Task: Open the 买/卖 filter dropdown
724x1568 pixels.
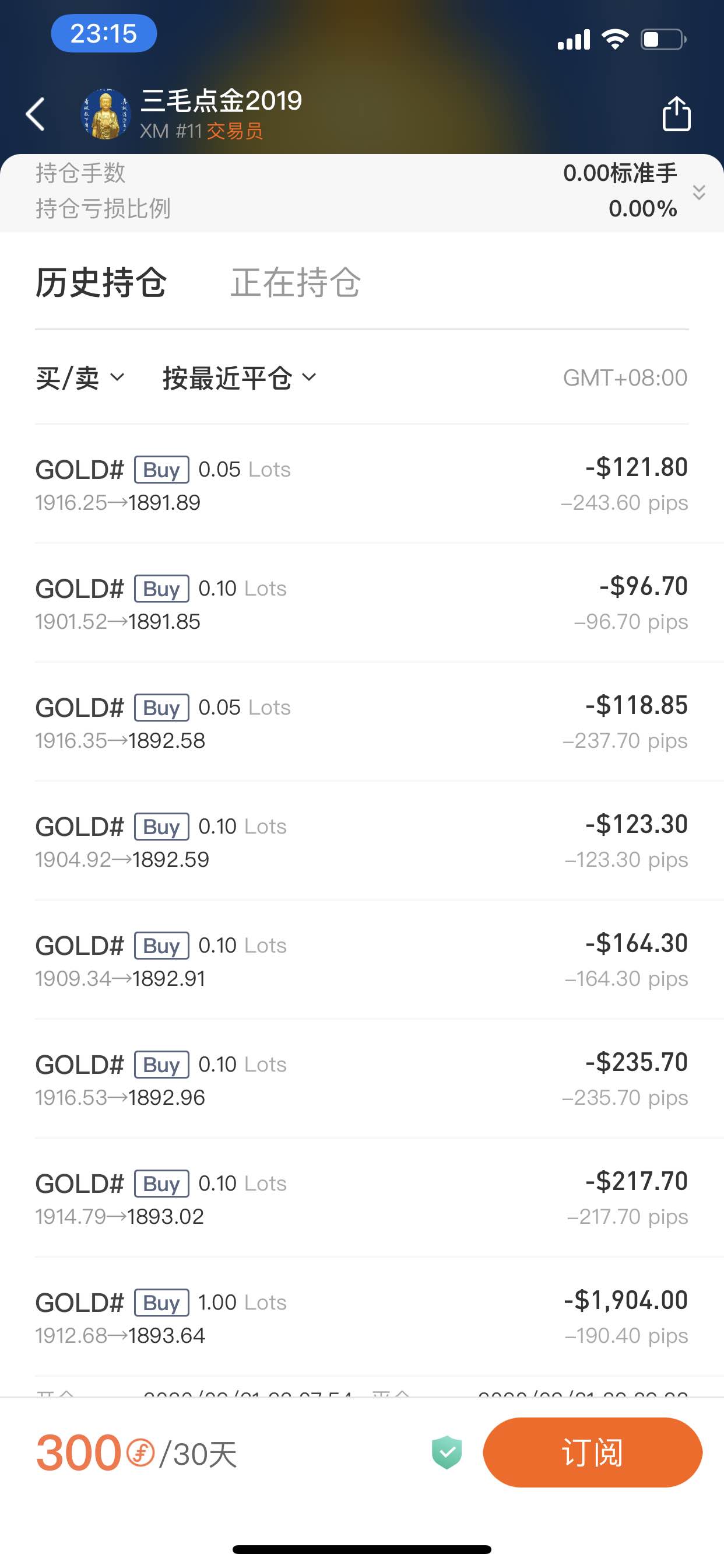Action: (x=80, y=378)
